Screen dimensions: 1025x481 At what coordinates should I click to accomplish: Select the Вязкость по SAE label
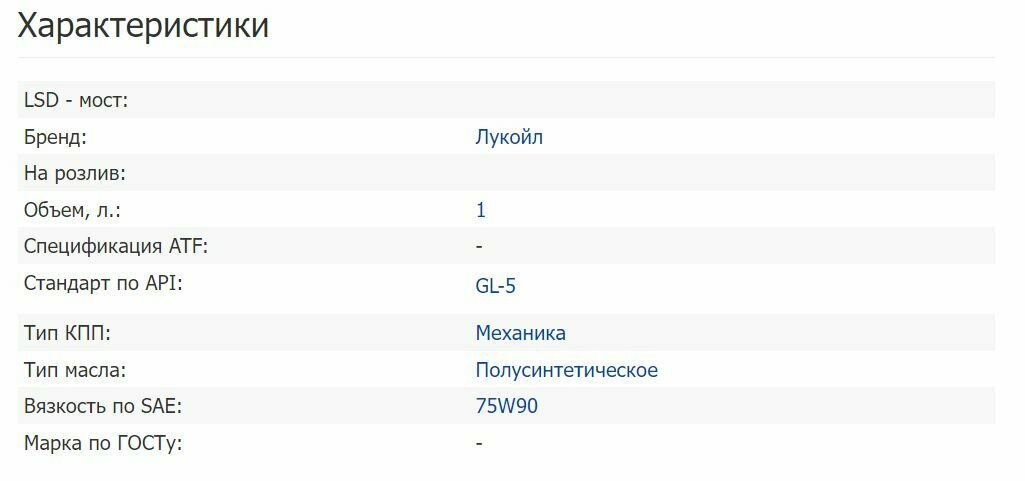(103, 406)
